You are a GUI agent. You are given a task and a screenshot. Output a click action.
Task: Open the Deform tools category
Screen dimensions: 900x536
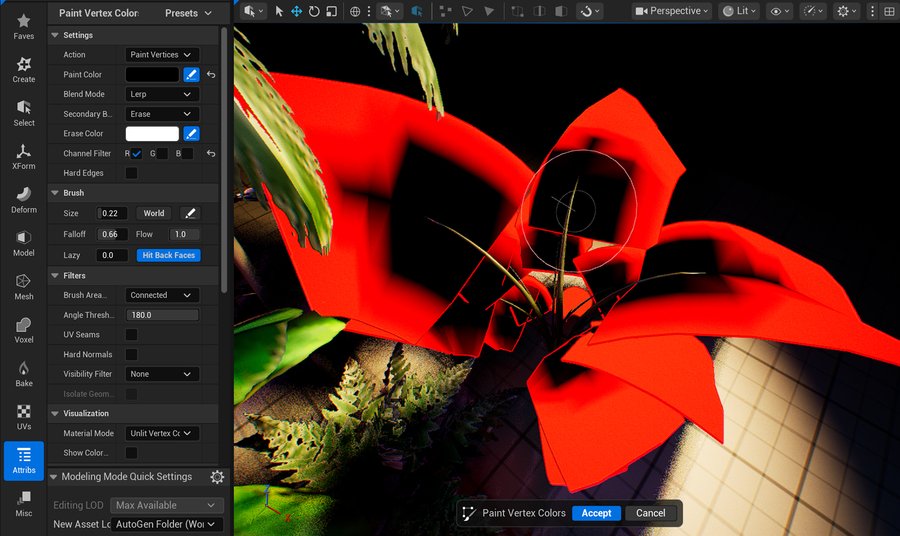pyautogui.click(x=23, y=200)
